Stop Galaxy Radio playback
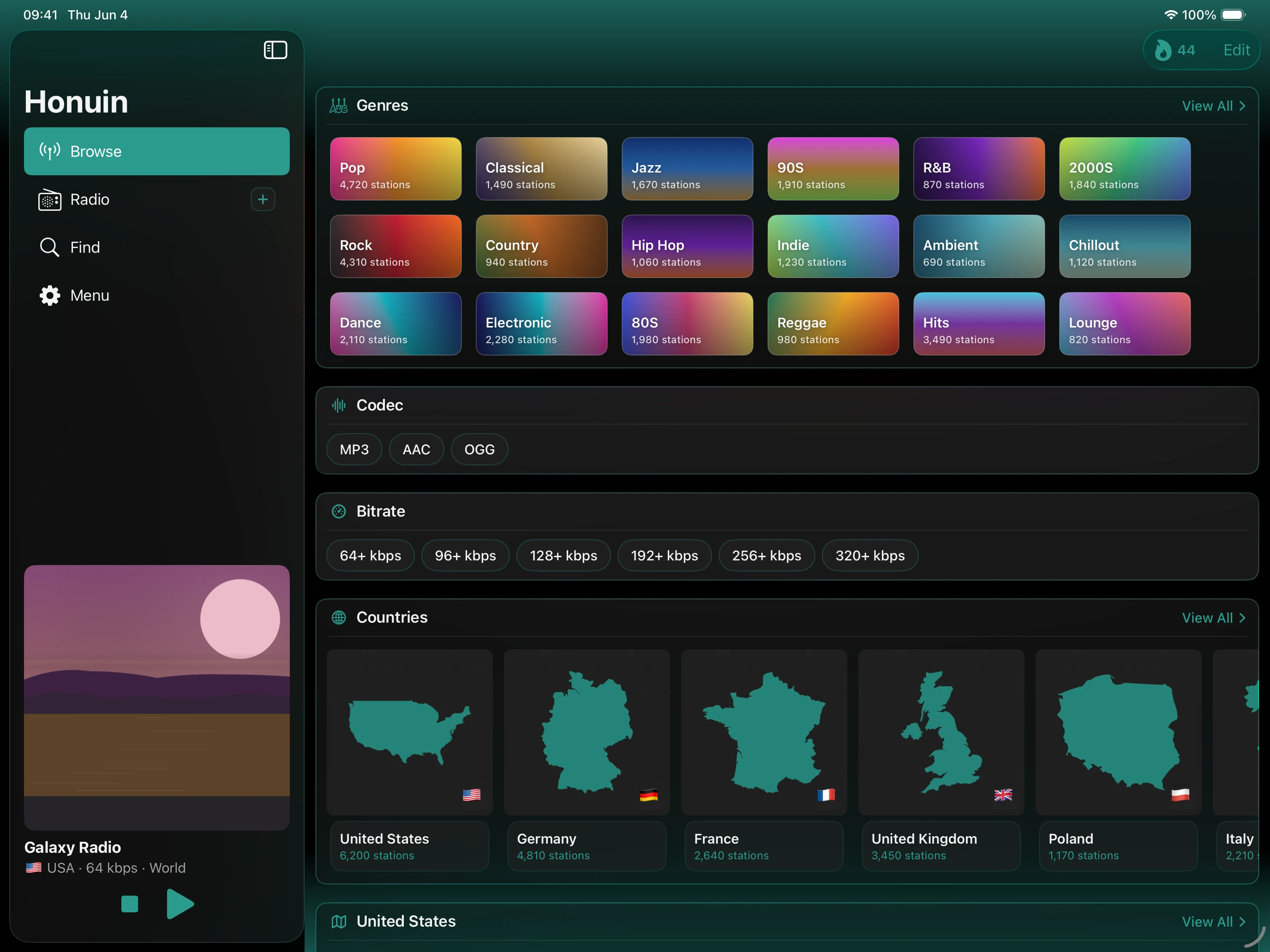This screenshot has height=952, width=1270. [x=130, y=904]
